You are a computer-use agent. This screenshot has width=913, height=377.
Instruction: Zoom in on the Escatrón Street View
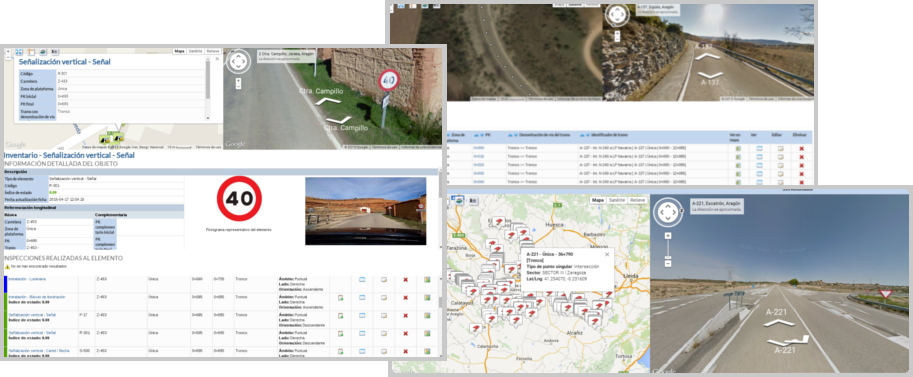(x=668, y=235)
